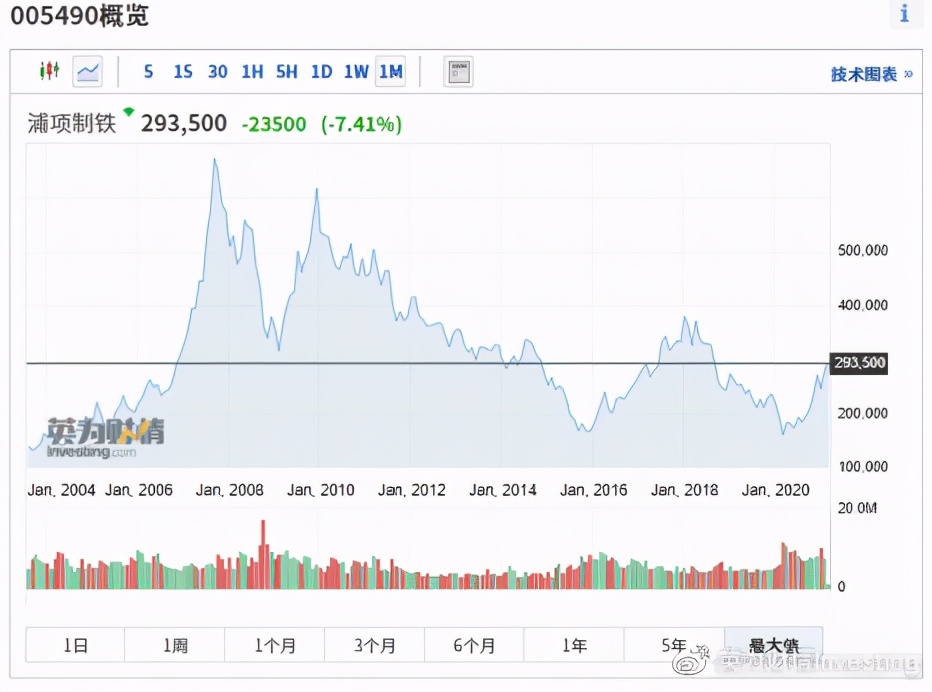
Task: Show the 1年 range
Action: [574, 644]
